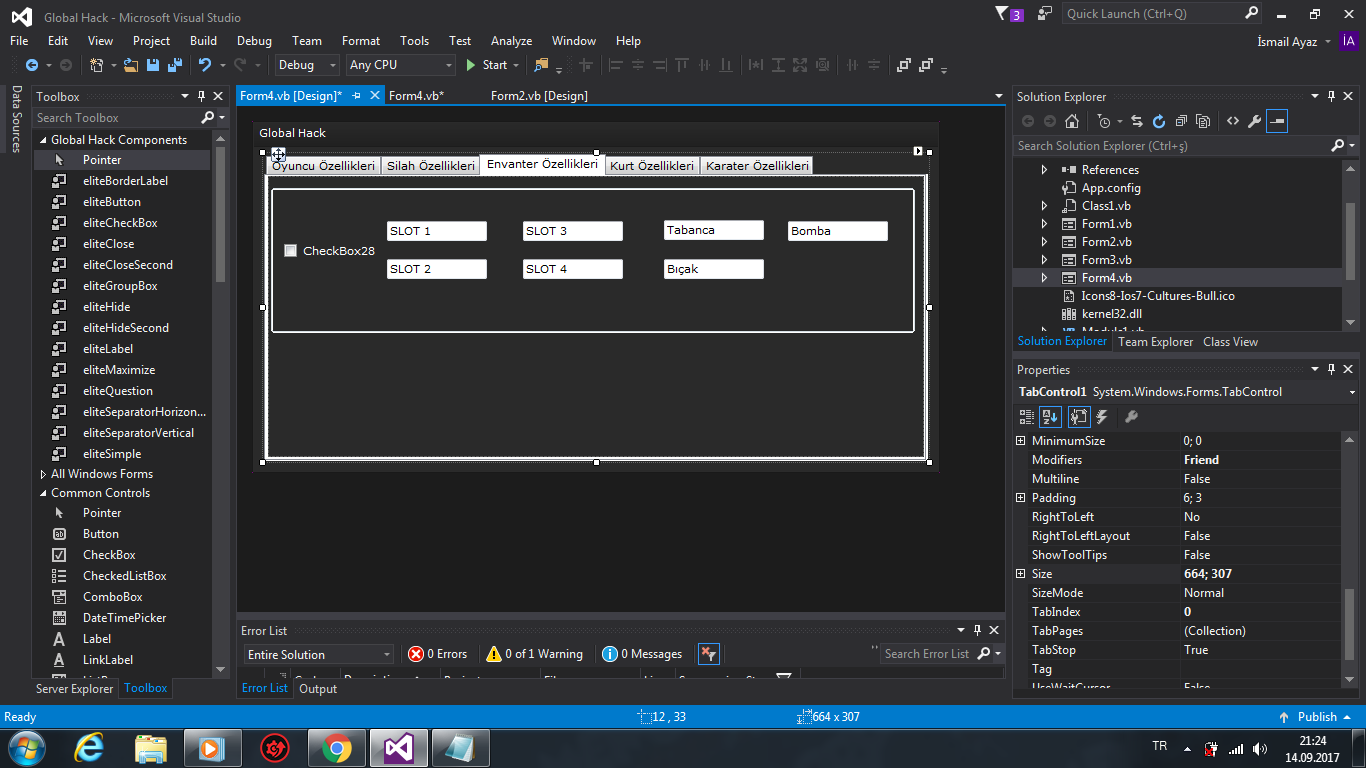Click Show All Files icon
Screen dimensions: 1366x768
[1203, 121]
